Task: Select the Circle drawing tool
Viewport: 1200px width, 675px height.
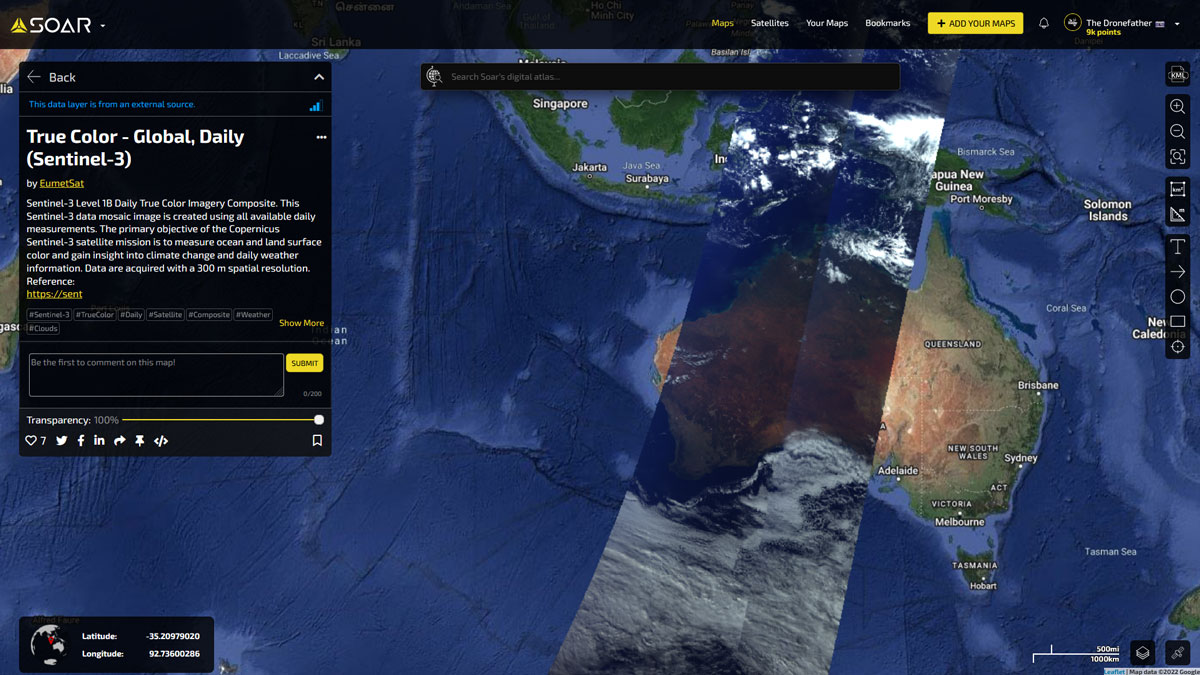Action: pyautogui.click(x=1177, y=297)
